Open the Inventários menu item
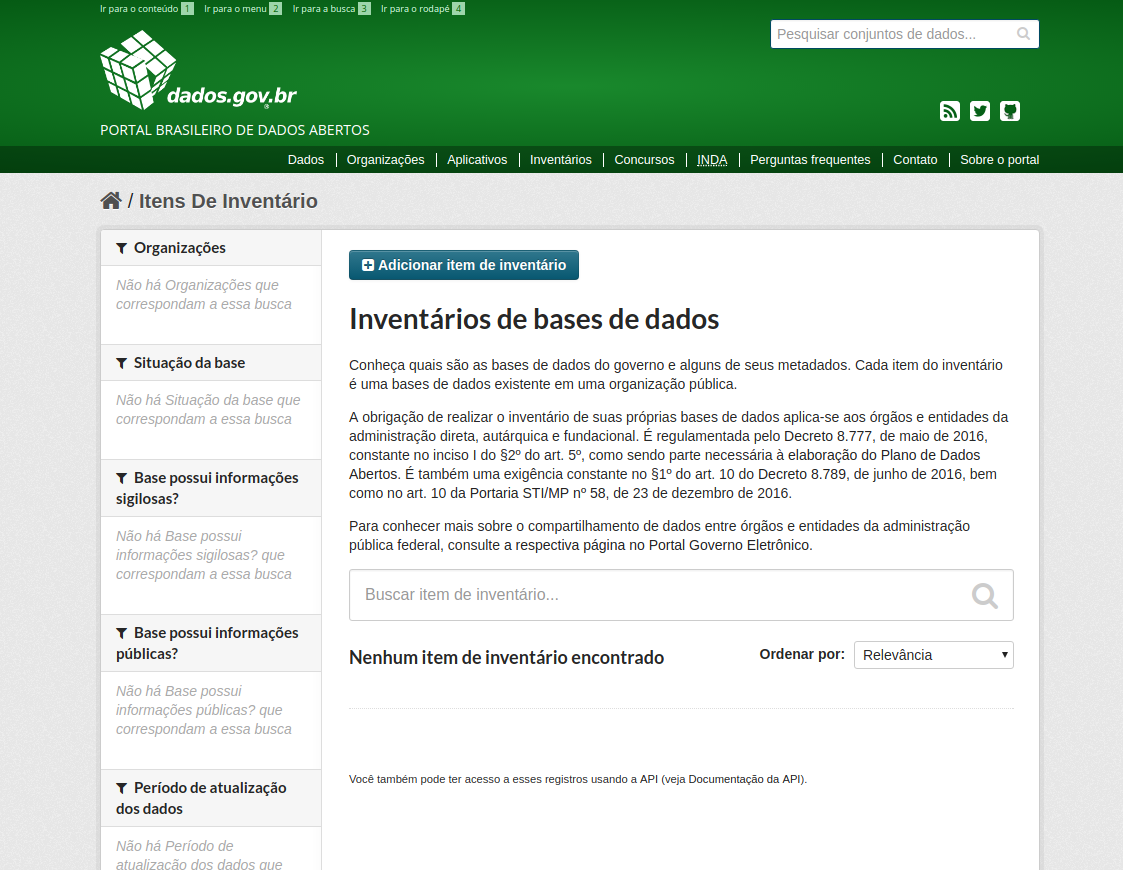This screenshot has width=1123, height=870. tap(561, 160)
